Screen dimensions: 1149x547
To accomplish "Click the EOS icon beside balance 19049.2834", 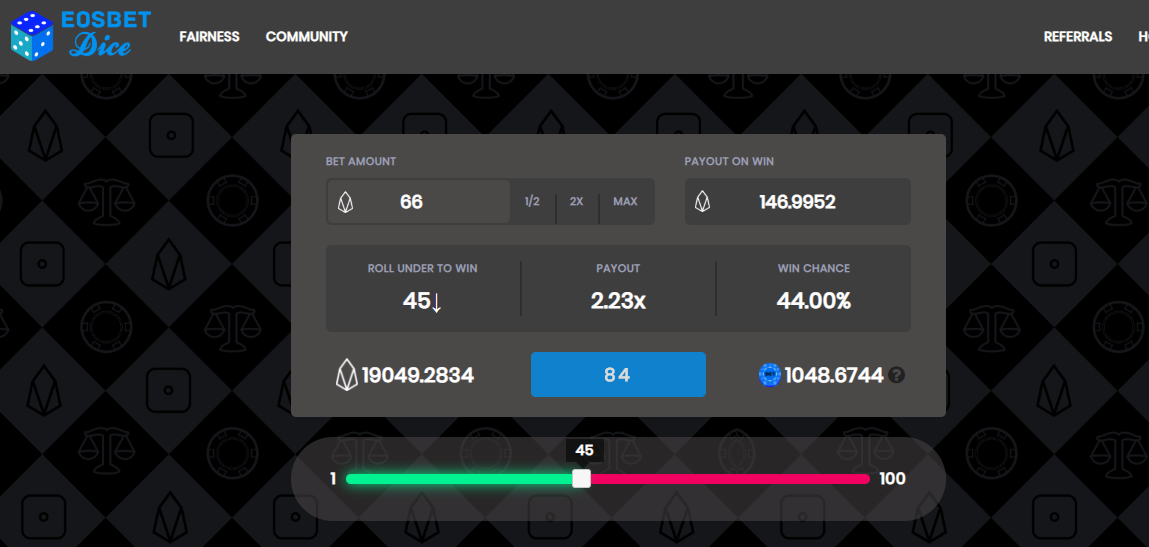I will pyautogui.click(x=347, y=375).
